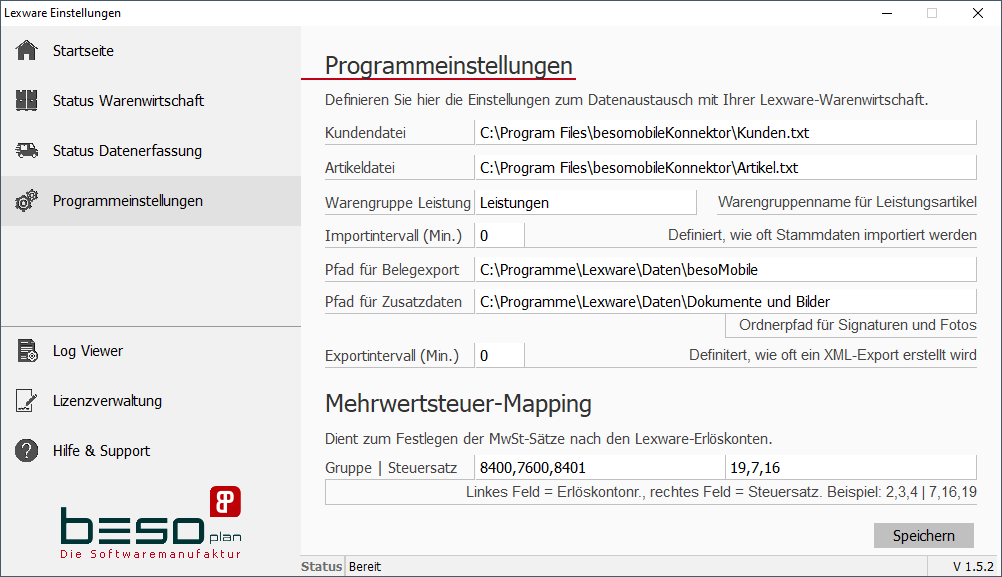
Task: Click the besoplan logo
Action: coord(151,523)
